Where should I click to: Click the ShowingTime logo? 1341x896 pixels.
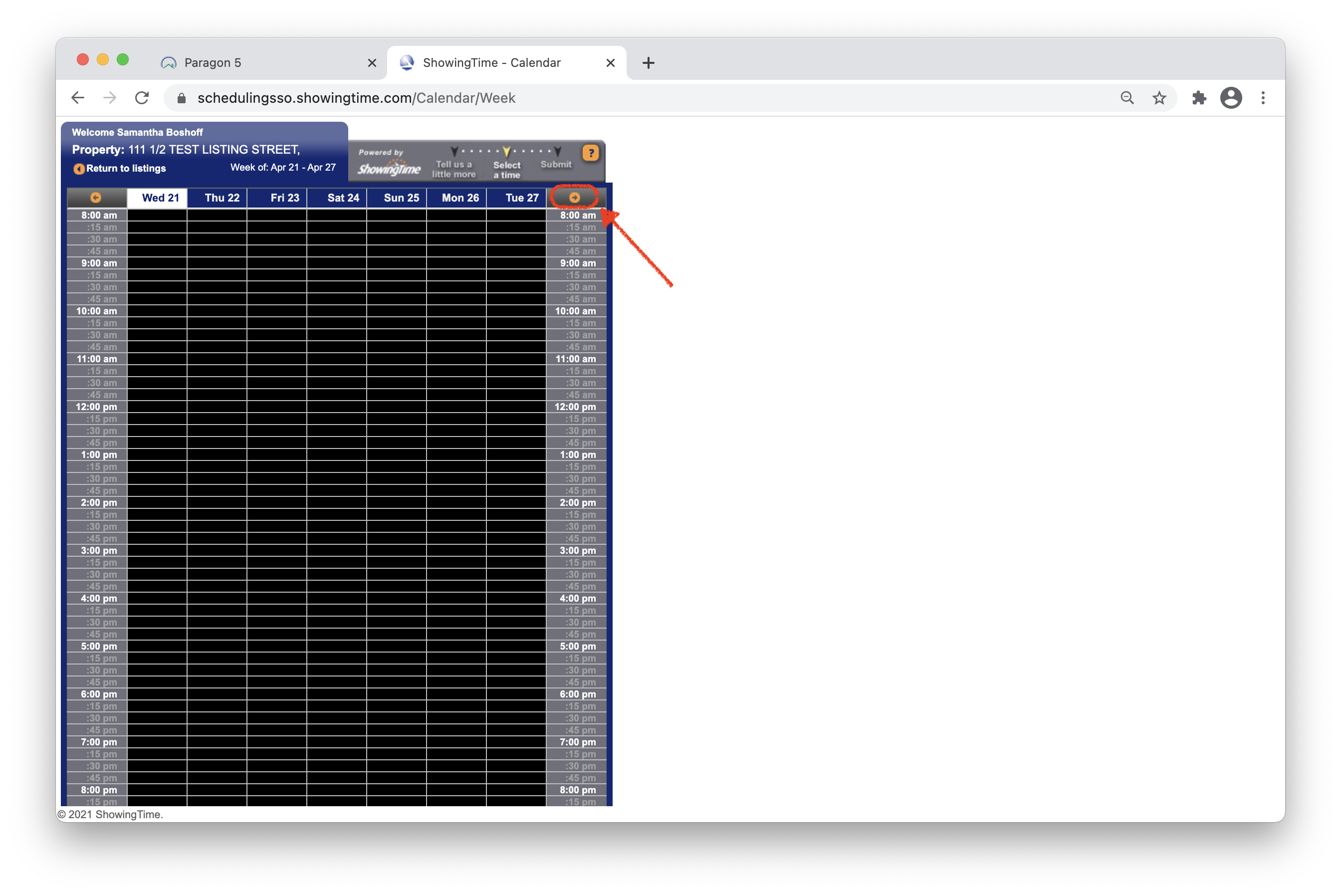pyautogui.click(x=389, y=169)
